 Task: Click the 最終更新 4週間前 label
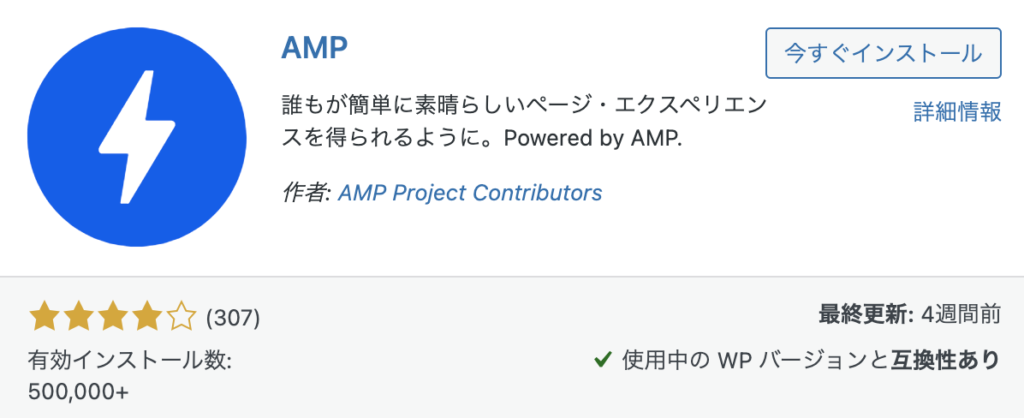910,315
